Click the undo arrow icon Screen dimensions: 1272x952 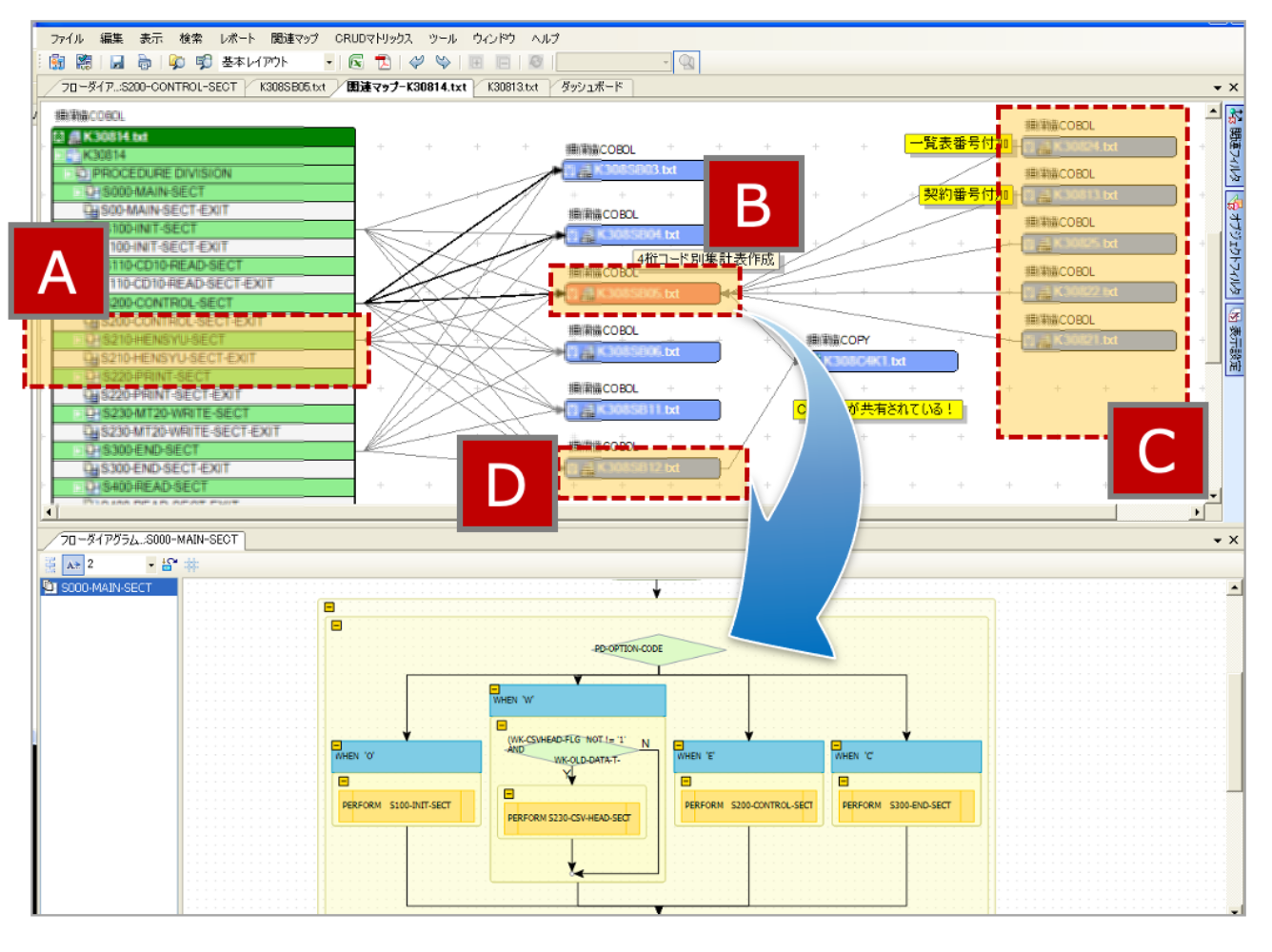pos(416,62)
